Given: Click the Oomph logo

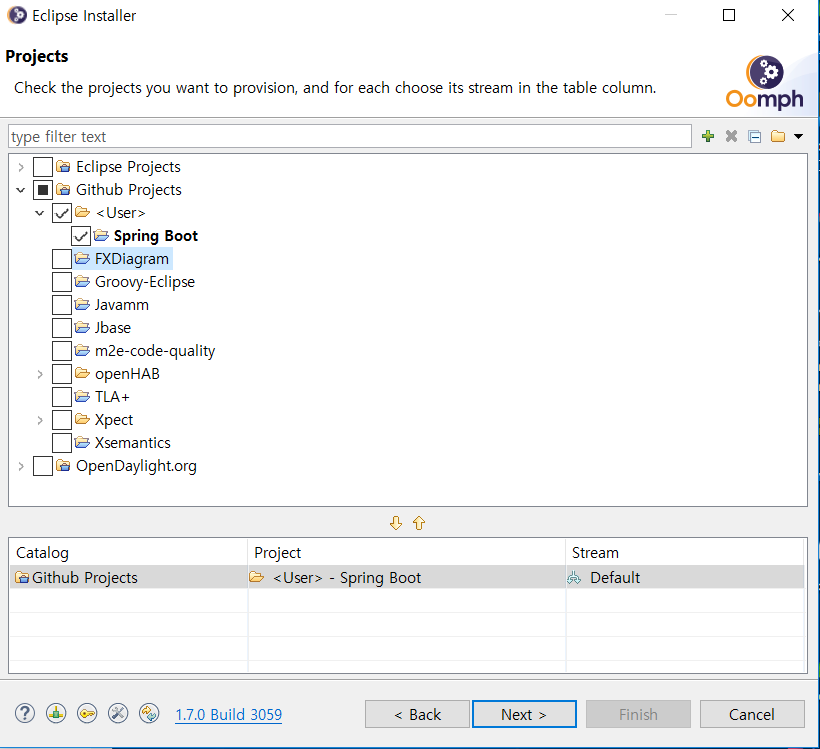Looking at the screenshot, I should (765, 82).
